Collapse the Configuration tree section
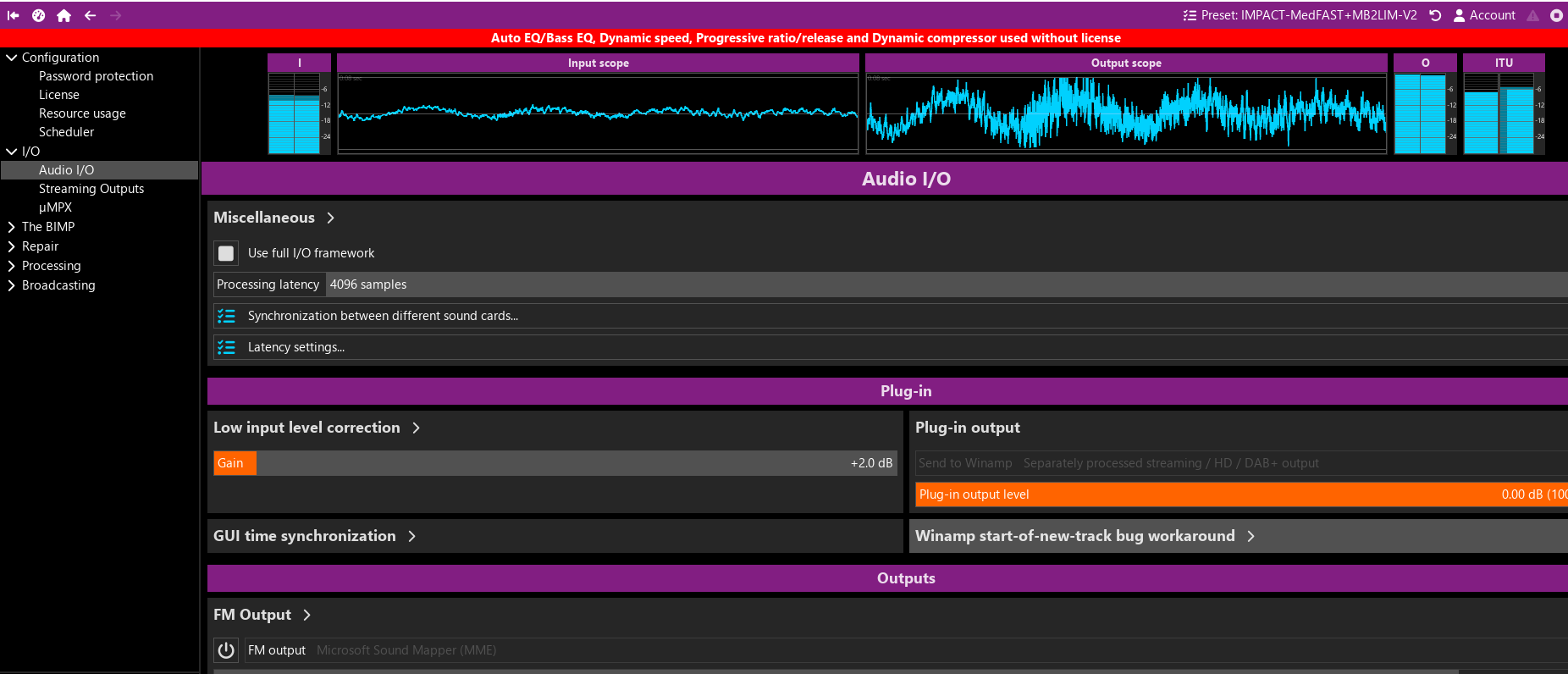Screen dimensions: 1568x674 click(11, 58)
